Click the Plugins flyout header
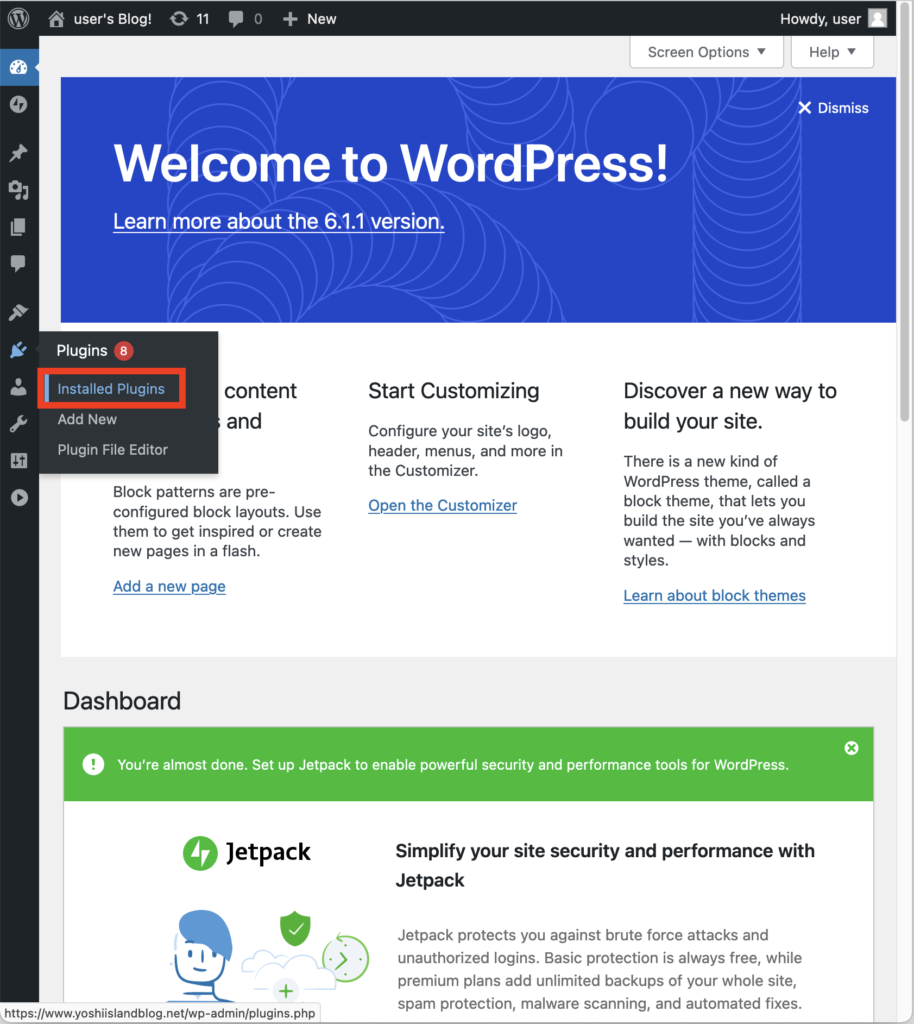 82,351
